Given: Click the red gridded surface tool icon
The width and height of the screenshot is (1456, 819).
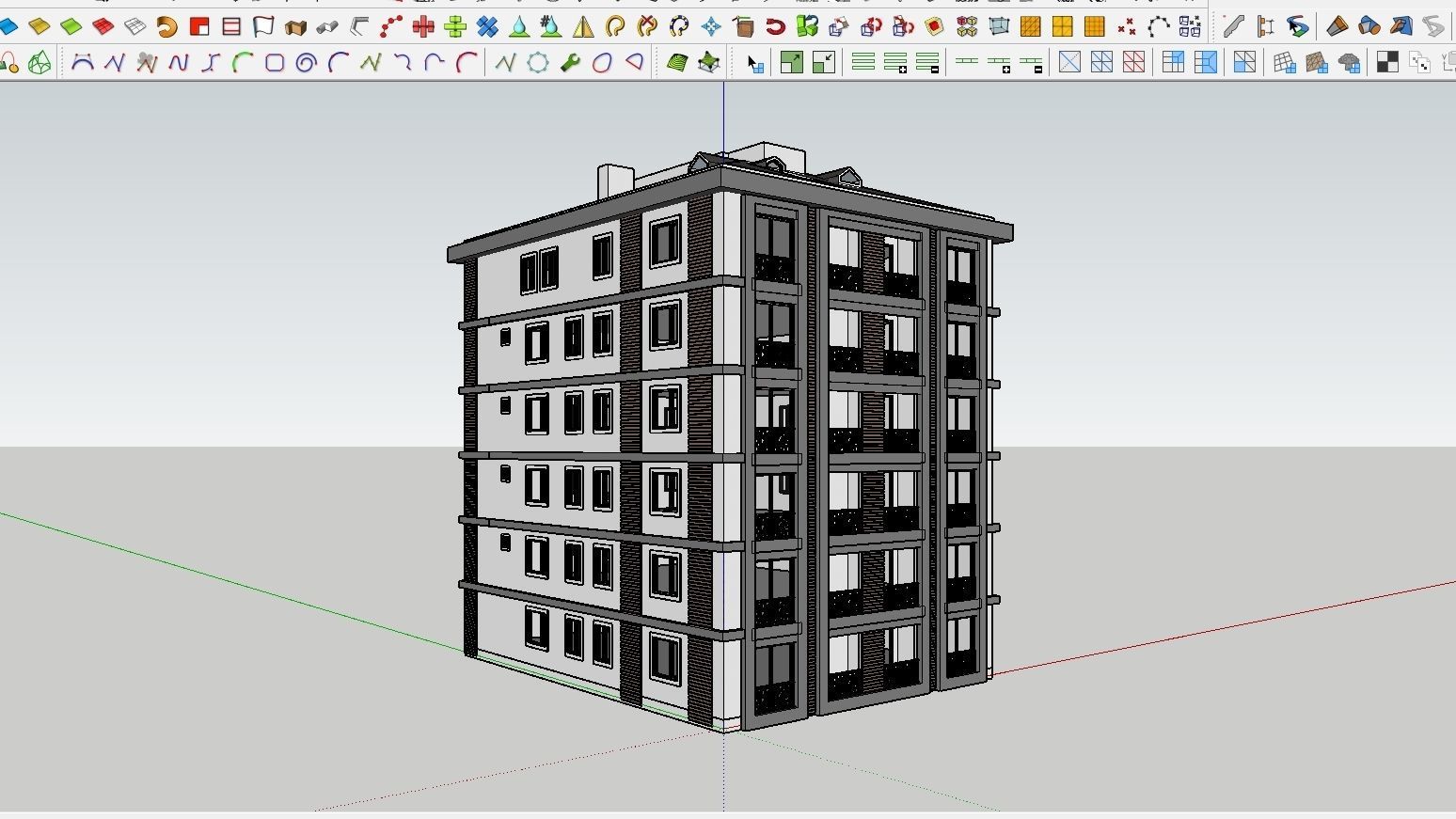Looking at the screenshot, I should tap(103, 26).
